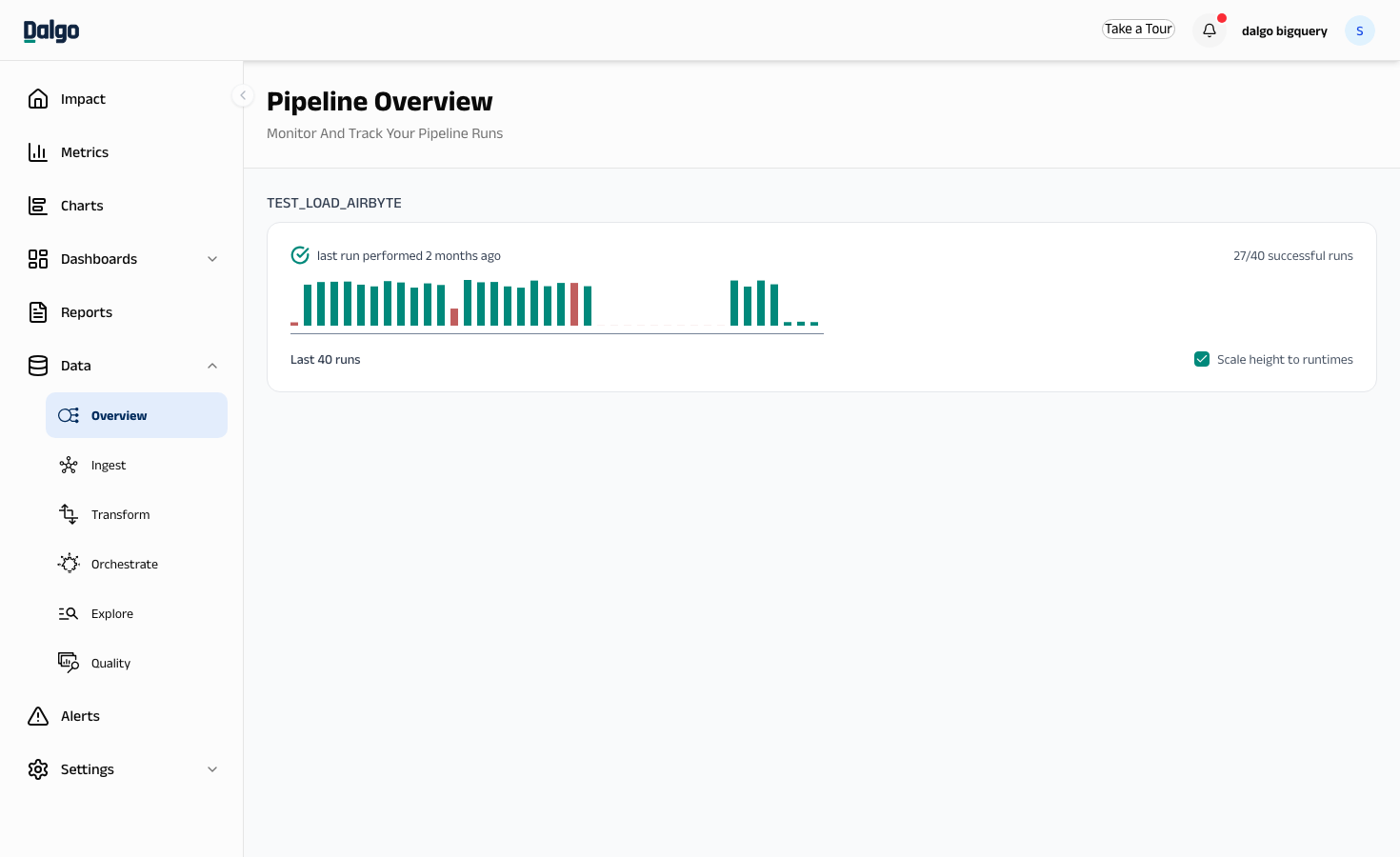Image resolution: width=1400 pixels, height=857 pixels.
Task: Click 'last run performed 2 months ago' text
Action: click(x=409, y=256)
